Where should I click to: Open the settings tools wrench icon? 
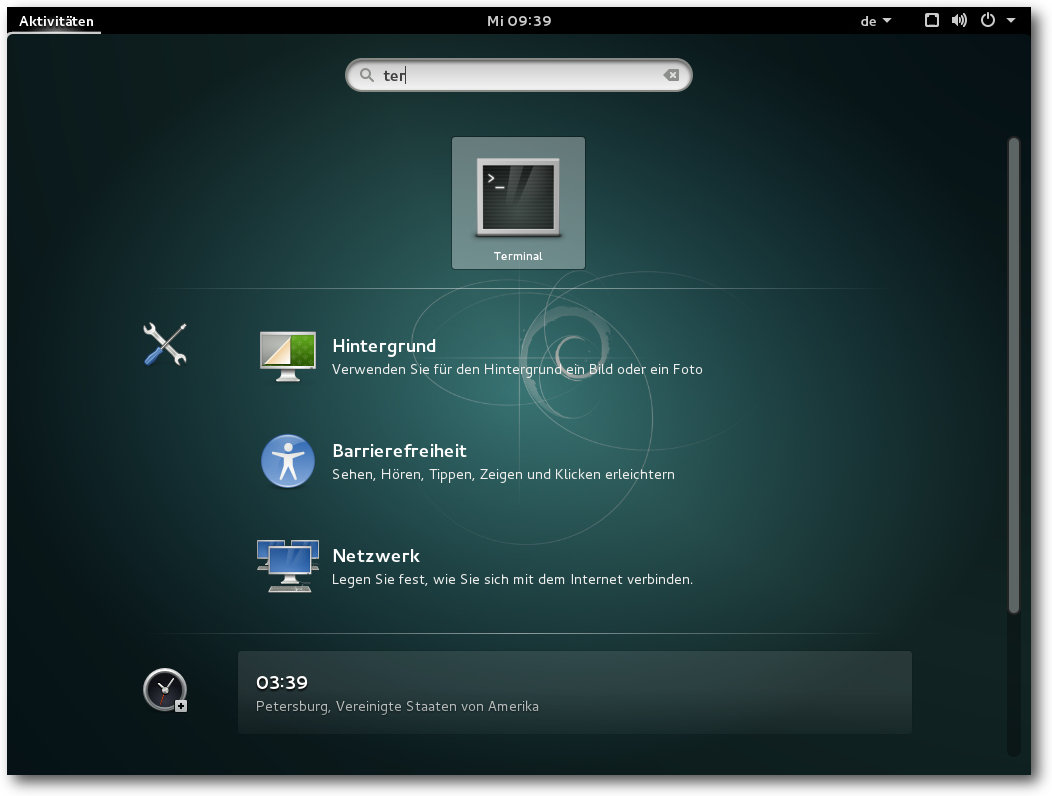165,344
